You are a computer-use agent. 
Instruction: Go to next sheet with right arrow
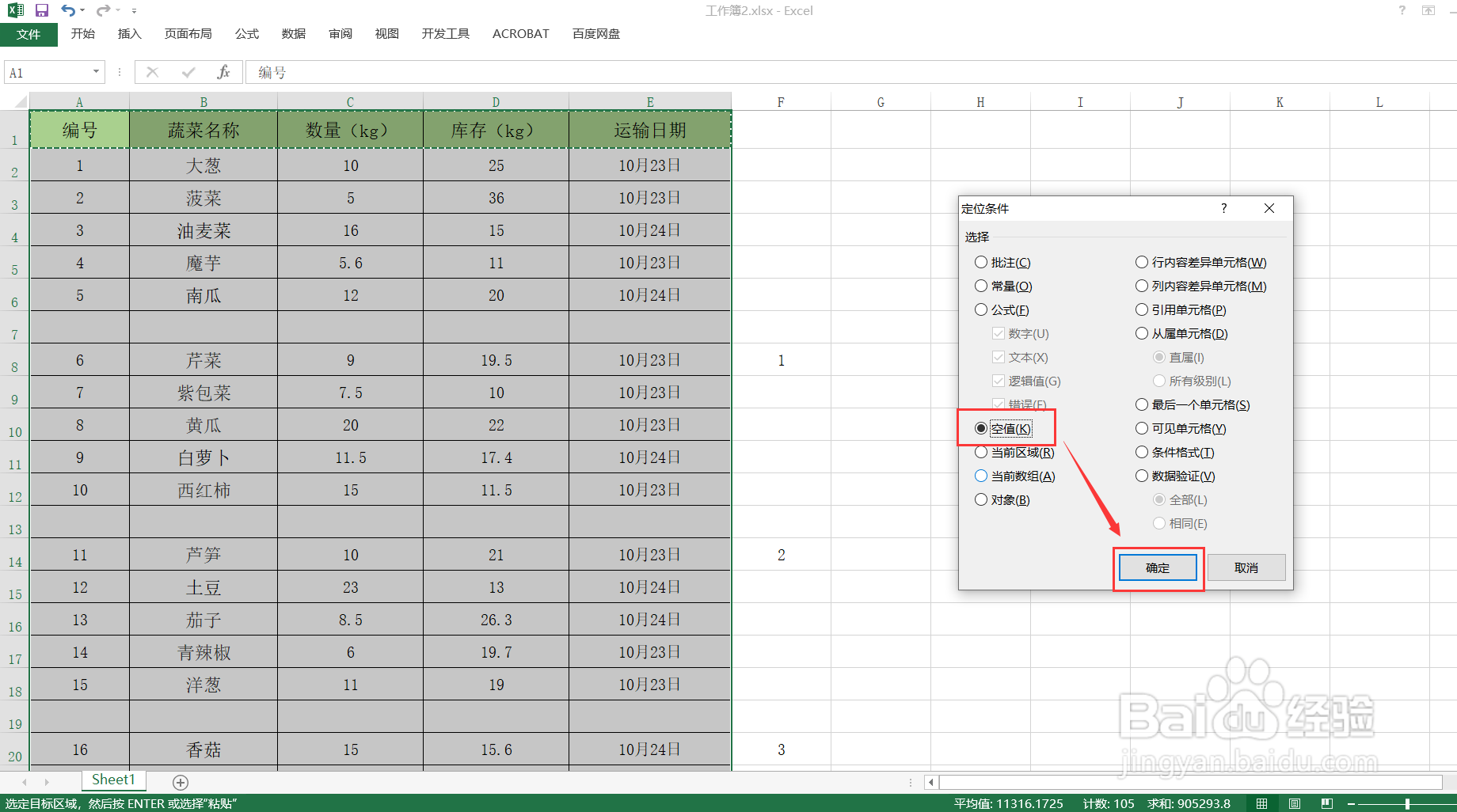pyautogui.click(x=47, y=782)
